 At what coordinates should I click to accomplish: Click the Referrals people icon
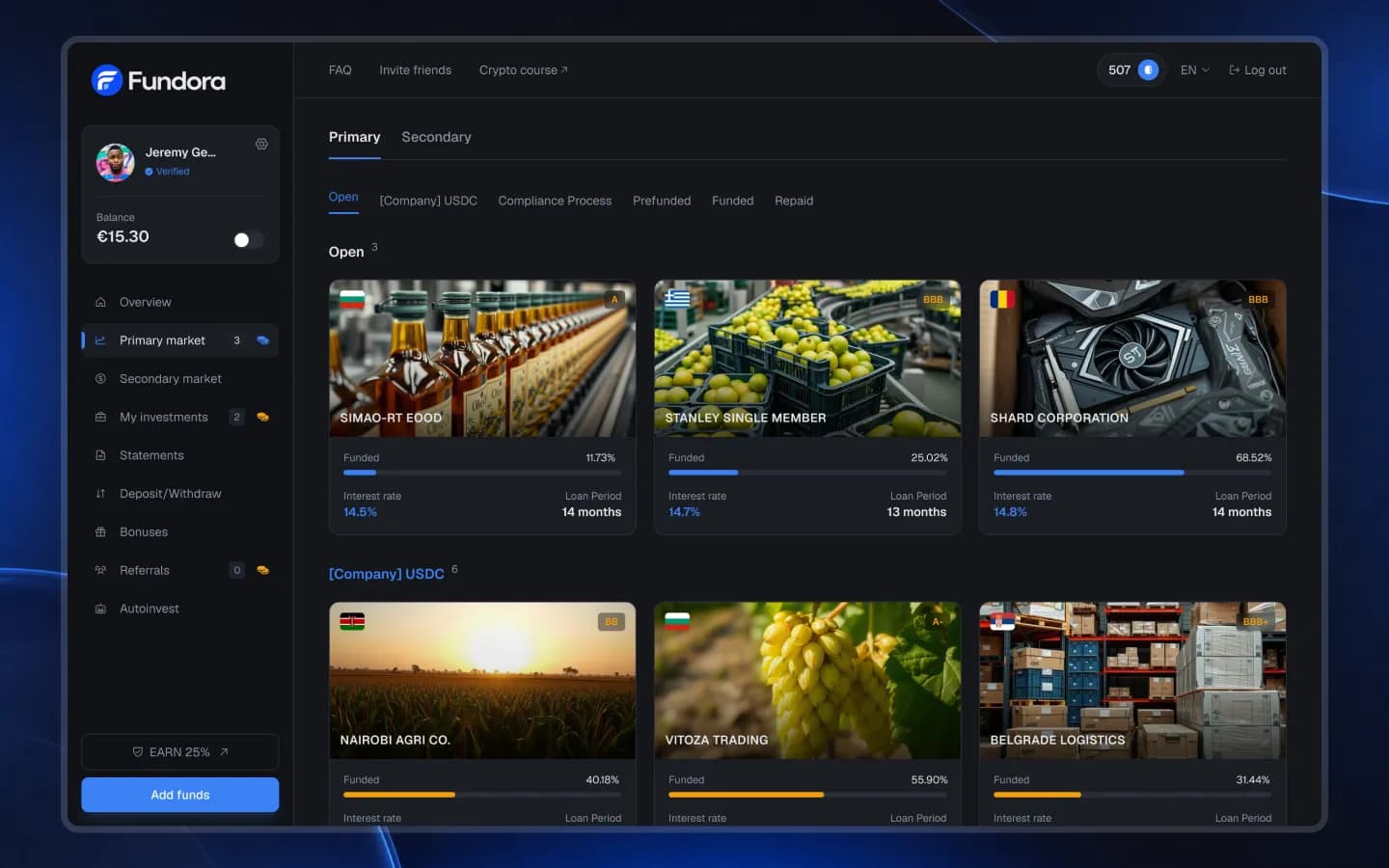[x=100, y=570]
